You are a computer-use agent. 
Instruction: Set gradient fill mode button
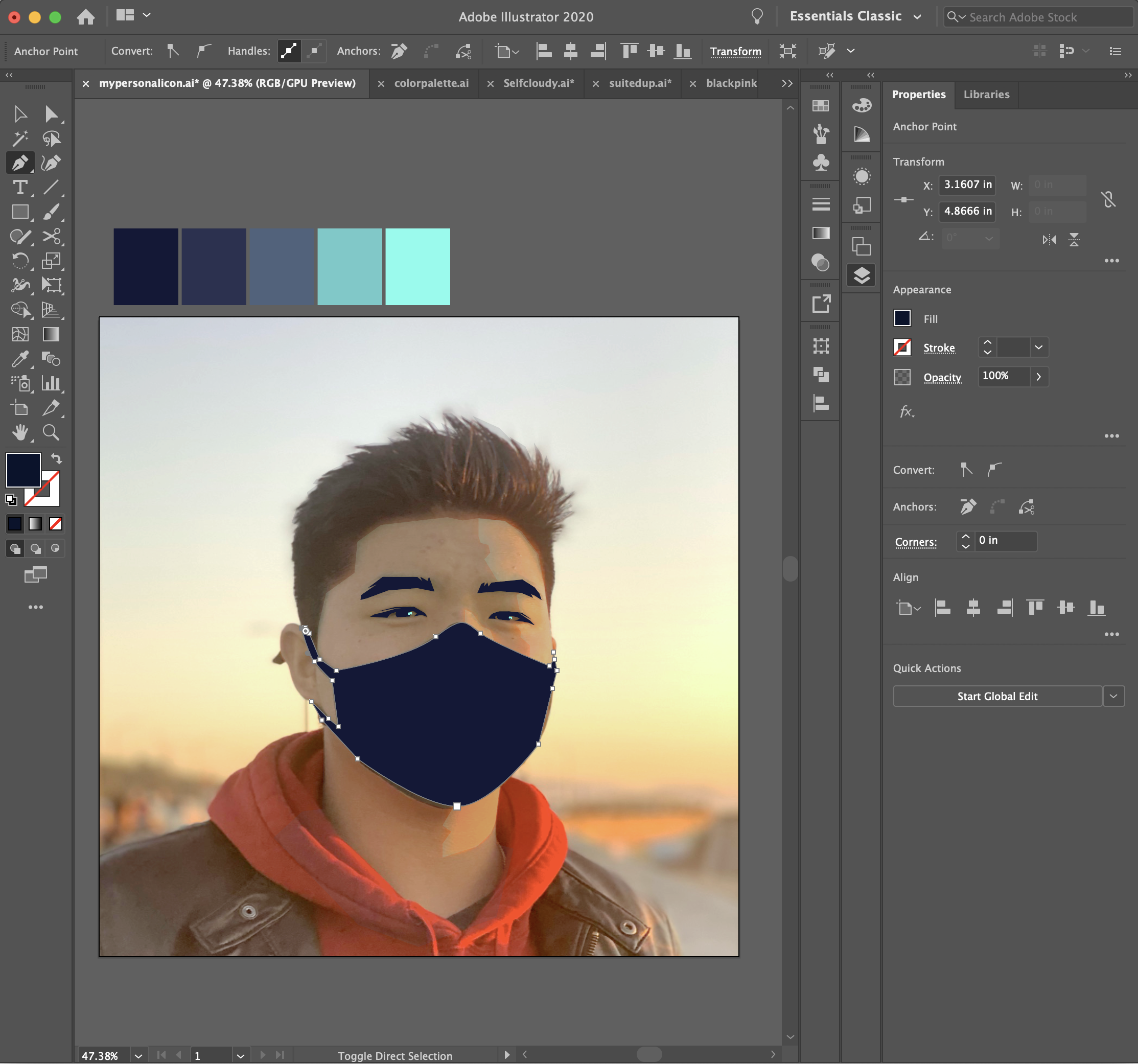click(x=35, y=524)
